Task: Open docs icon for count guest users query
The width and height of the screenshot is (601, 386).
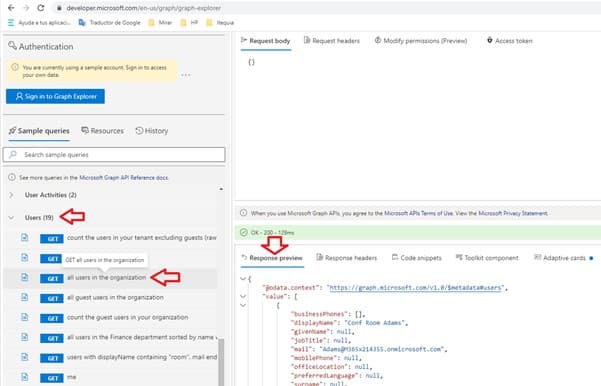Action: point(25,317)
